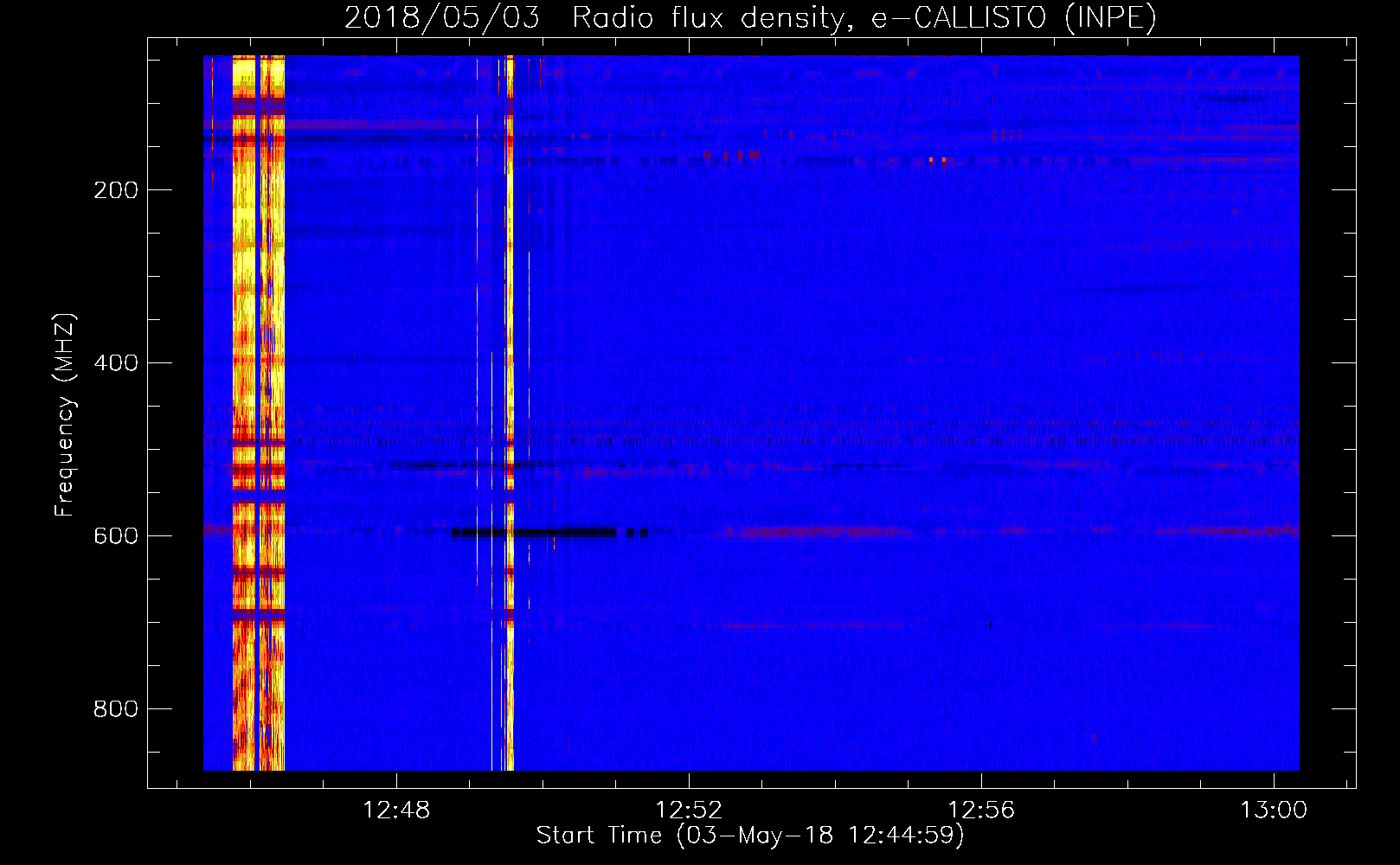Screen dimensions: 1400x865
Task: Click the 13:00 time tick label
Action: [x=1274, y=811]
